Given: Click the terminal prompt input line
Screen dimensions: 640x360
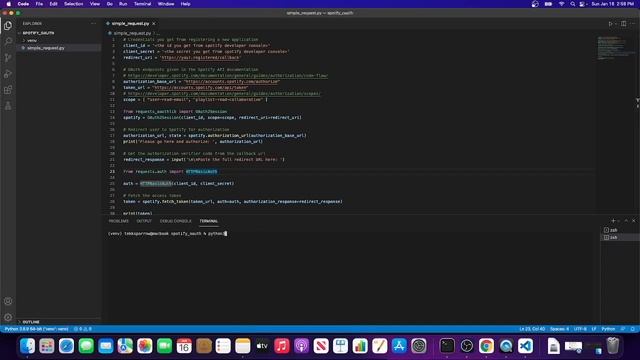Looking at the screenshot, I should (167, 234).
